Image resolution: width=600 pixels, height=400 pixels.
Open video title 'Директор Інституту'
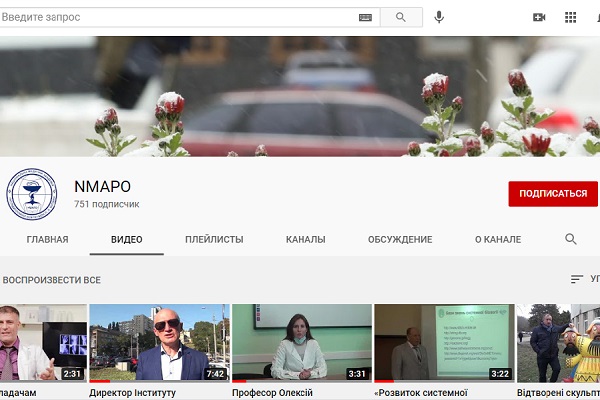(132, 393)
